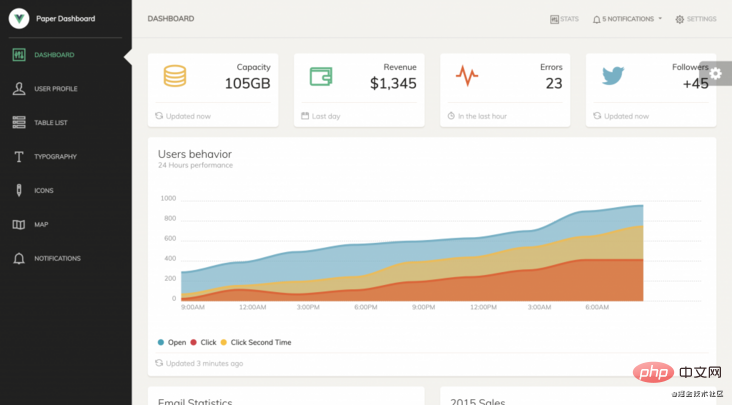Click the calendar icon beside Last day
The width and height of the screenshot is (732, 405).
click(x=305, y=116)
